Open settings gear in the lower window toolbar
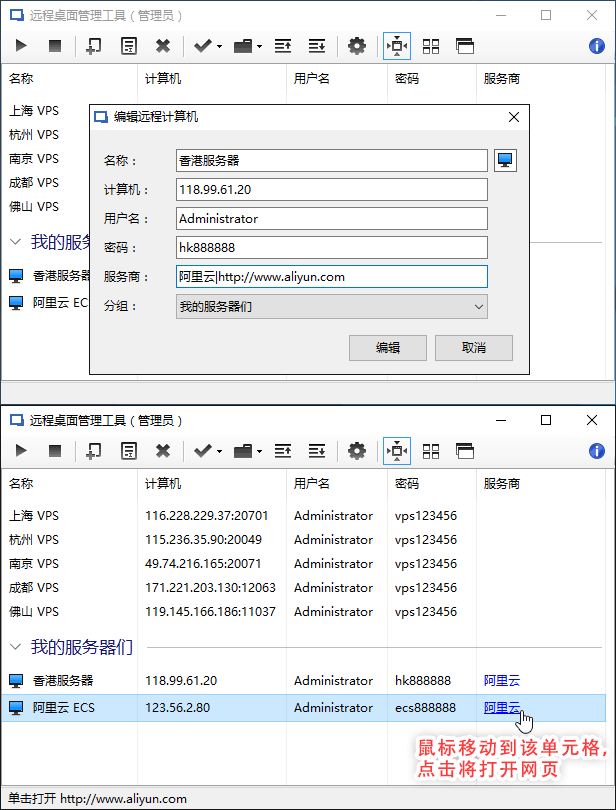 tap(357, 451)
